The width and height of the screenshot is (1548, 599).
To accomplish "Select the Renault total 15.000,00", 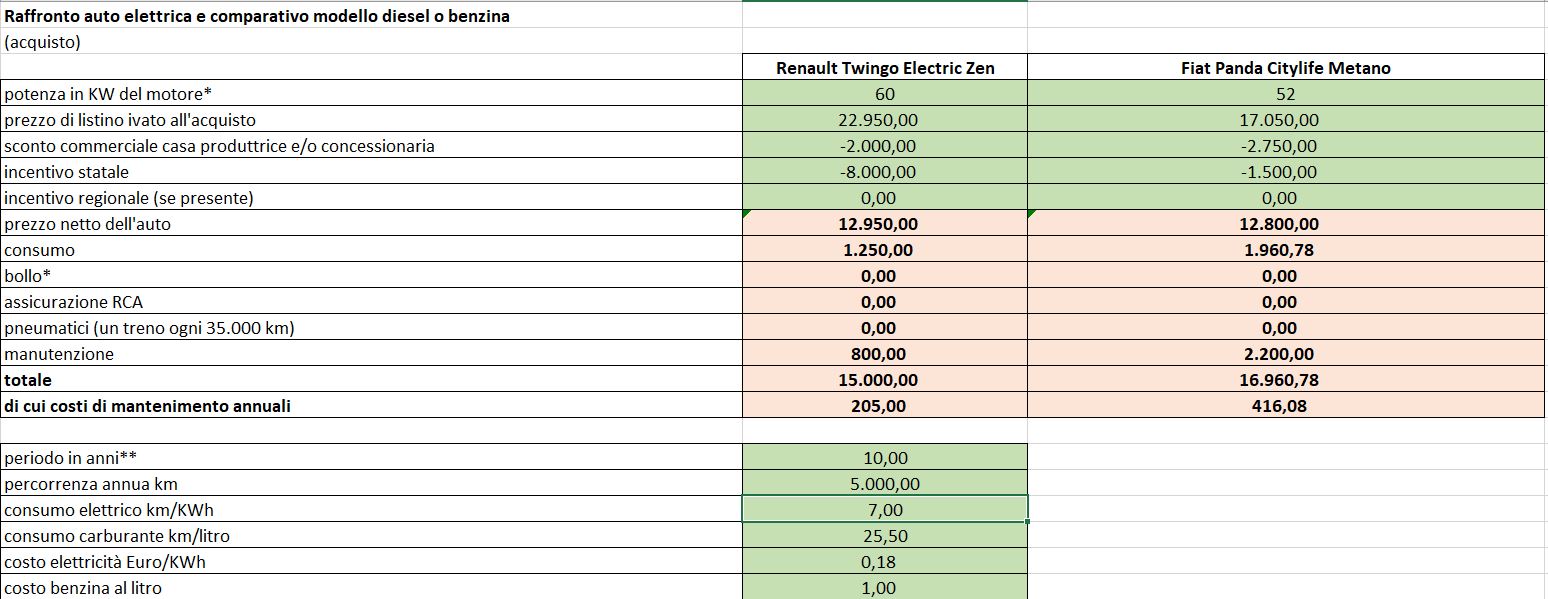I will coord(885,381).
